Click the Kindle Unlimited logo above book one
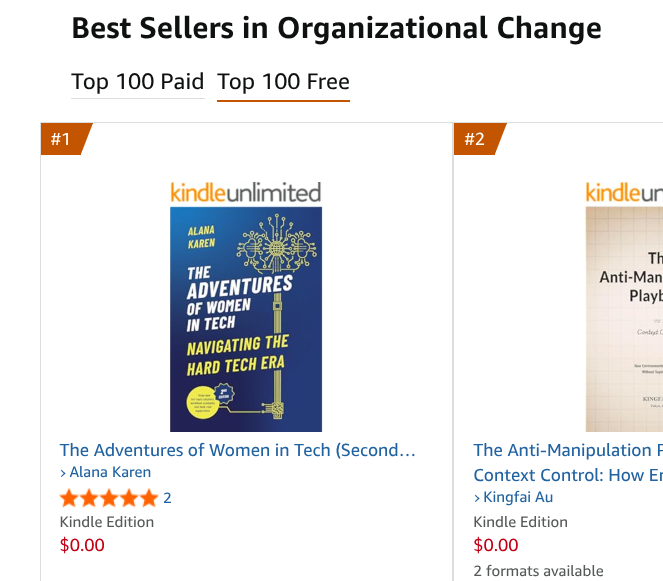Viewport: 663px width, 581px height. (x=246, y=192)
